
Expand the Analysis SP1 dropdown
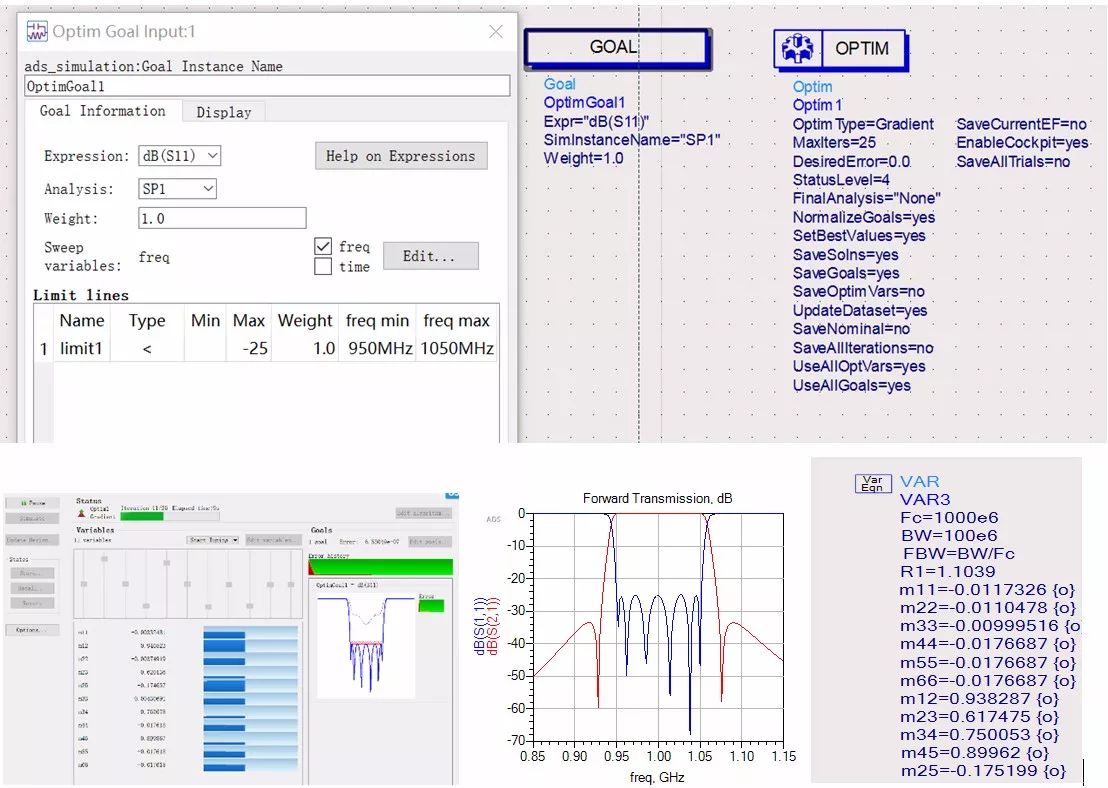point(177,188)
